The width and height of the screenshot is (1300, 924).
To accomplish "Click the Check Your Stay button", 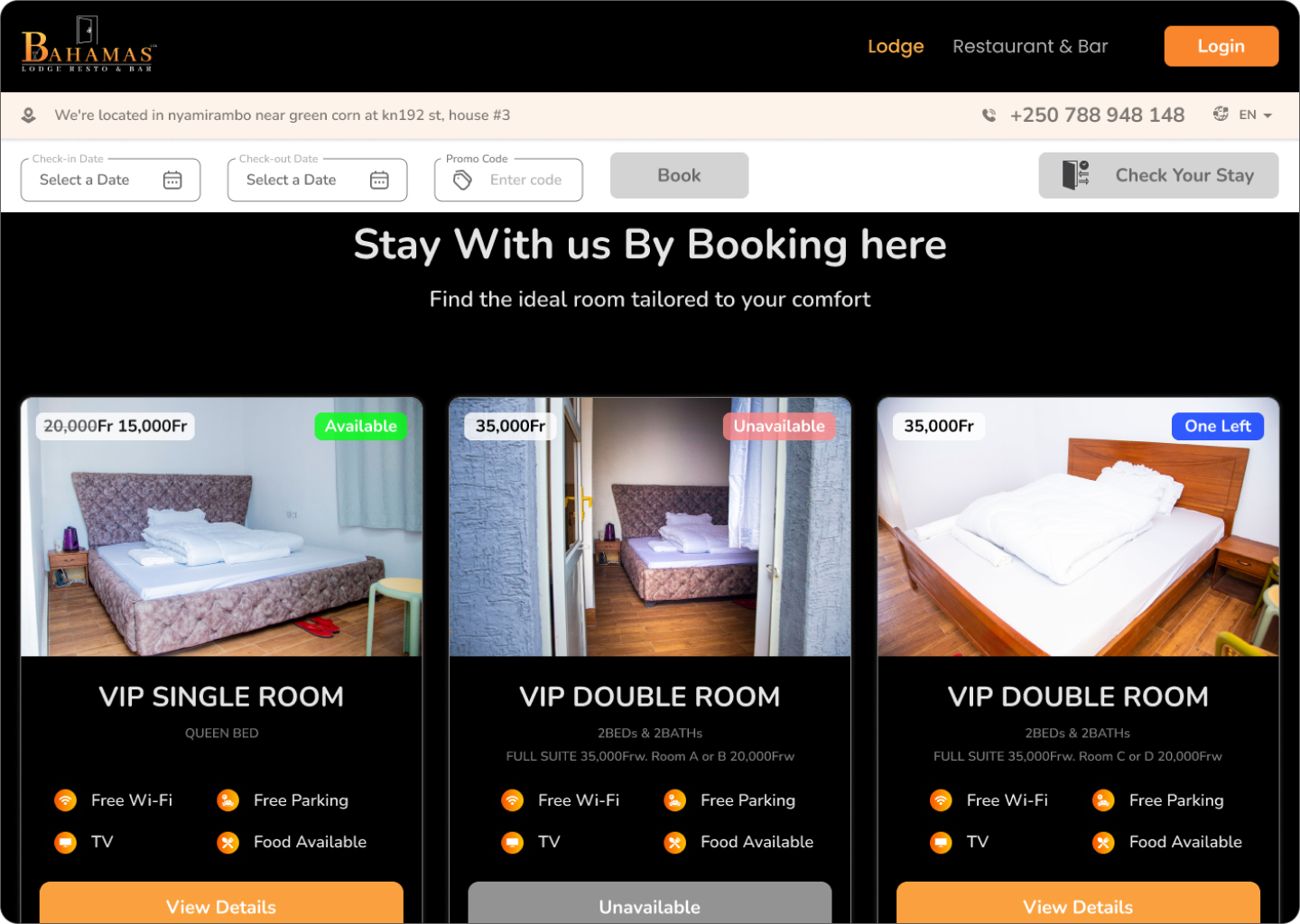I will click(1158, 175).
